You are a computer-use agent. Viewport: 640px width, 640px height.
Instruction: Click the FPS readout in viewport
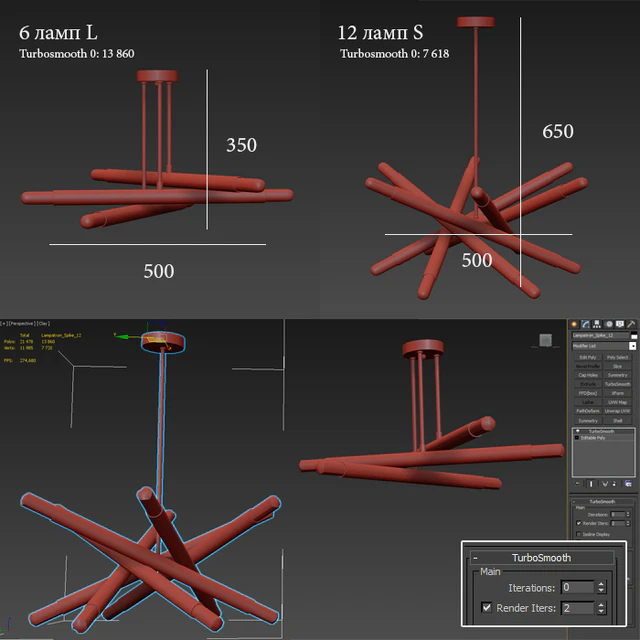tap(20, 360)
